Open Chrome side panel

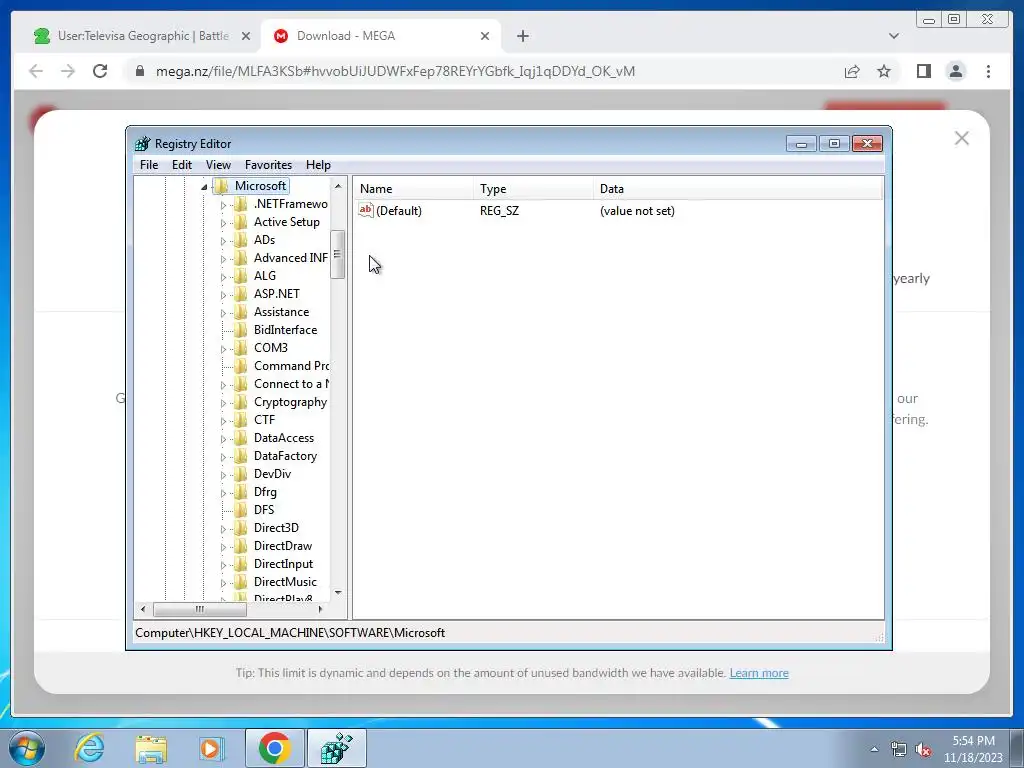(x=923, y=71)
